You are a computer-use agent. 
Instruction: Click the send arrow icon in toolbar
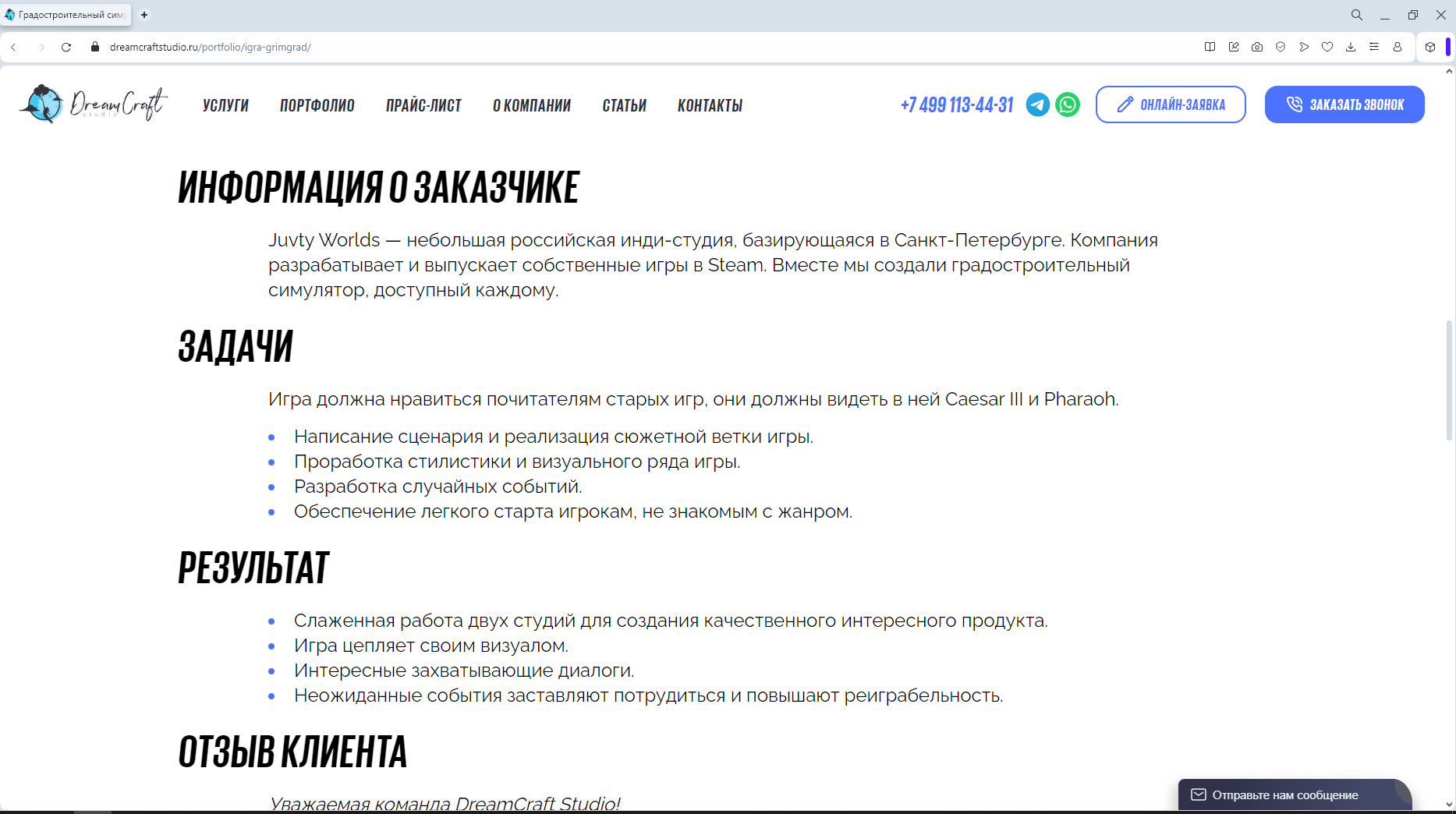tap(1304, 47)
